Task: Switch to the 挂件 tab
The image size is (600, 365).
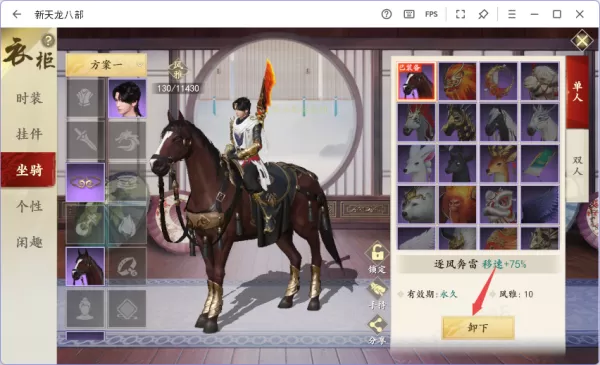Action: tap(29, 134)
